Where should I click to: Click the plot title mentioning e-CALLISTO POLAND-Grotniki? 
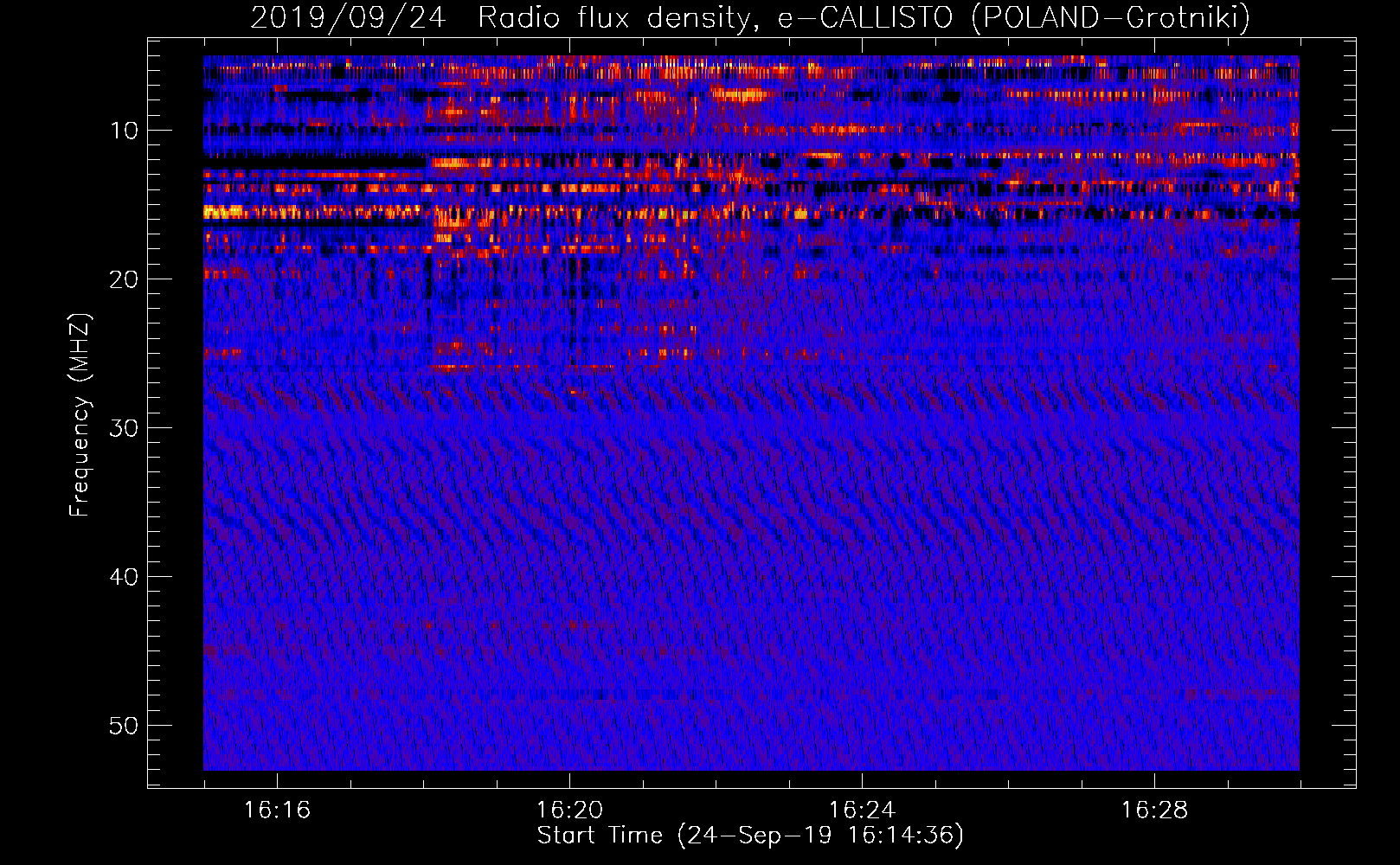coord(750,17)
